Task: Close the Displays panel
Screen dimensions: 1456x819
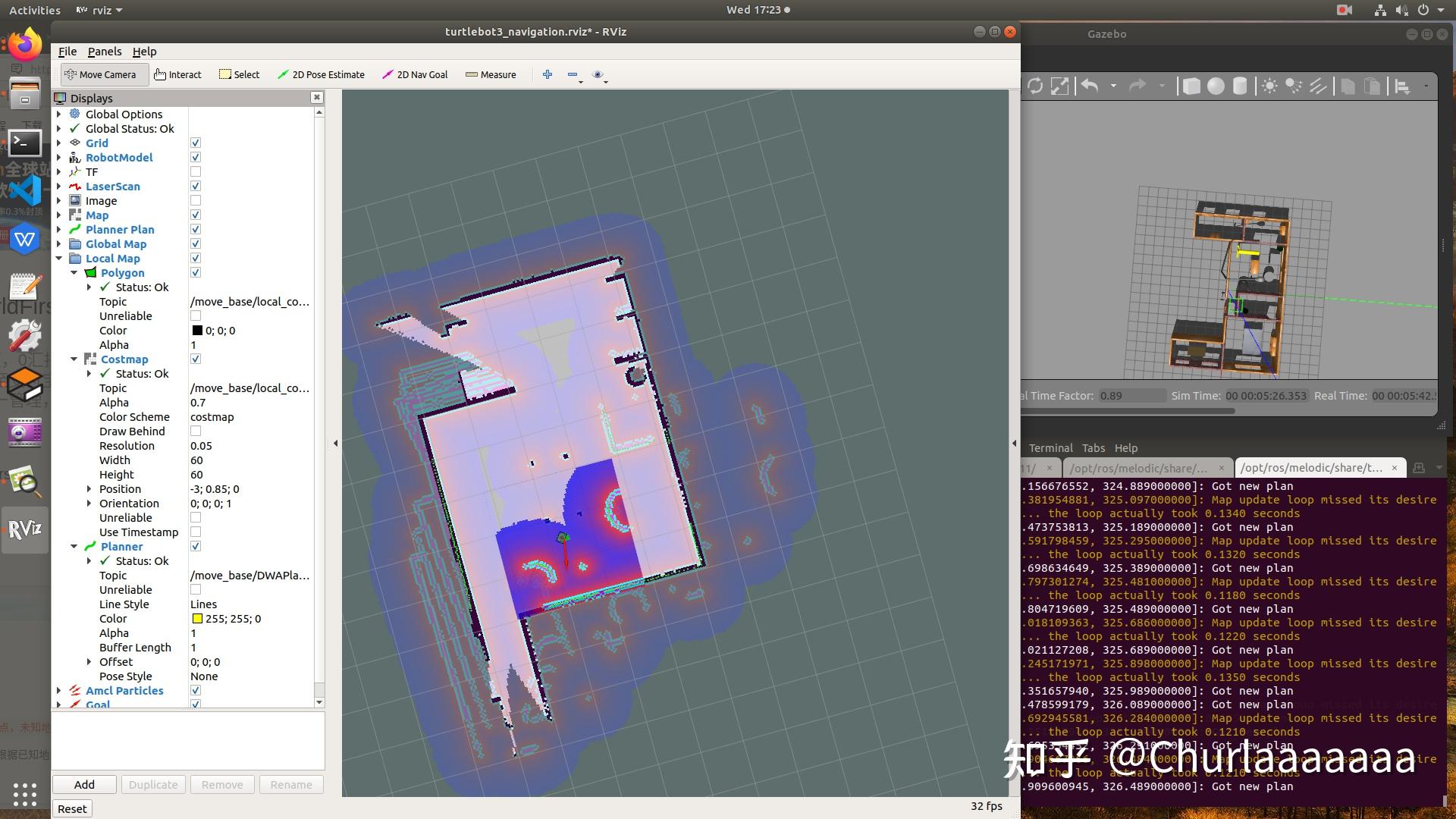Action: tap(317, 97)
